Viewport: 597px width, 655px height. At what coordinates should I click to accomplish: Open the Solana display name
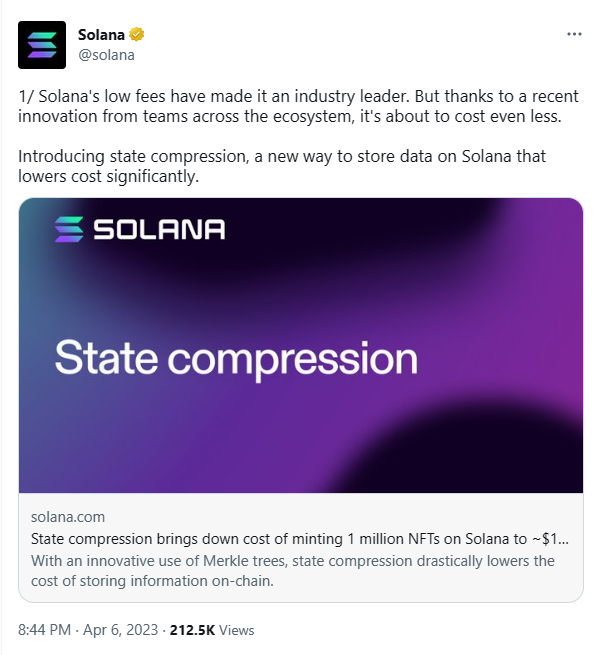point(101,35)
